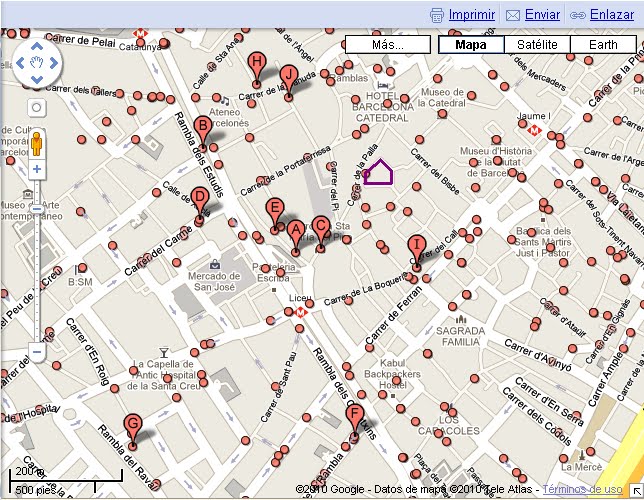Click the Jaume I metro station icon
Viewport: 644px width, 500px height.
click(x=534, y=131)
